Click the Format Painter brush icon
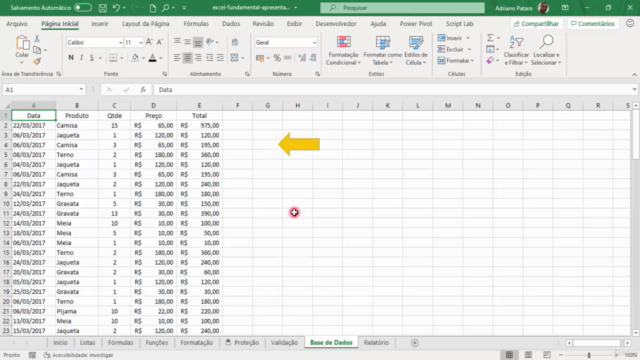Image resolution: width=640 pixels, height=360 pixels. click(37, 61)
